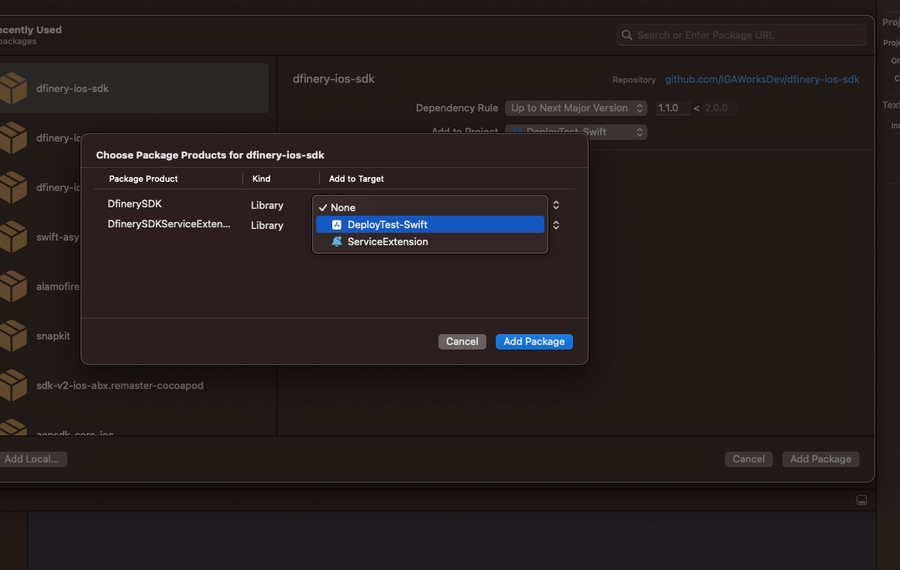This screenshot has width=900, height=570.
Task: Click the ServiceExtension bell icon in the target menu
Action: click(337, 242)
